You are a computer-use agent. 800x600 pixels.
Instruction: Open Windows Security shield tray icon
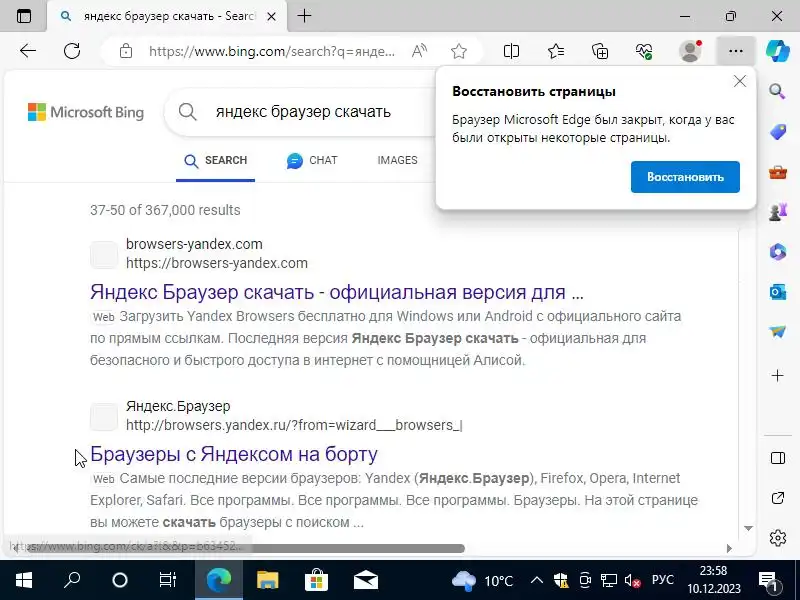561,580
